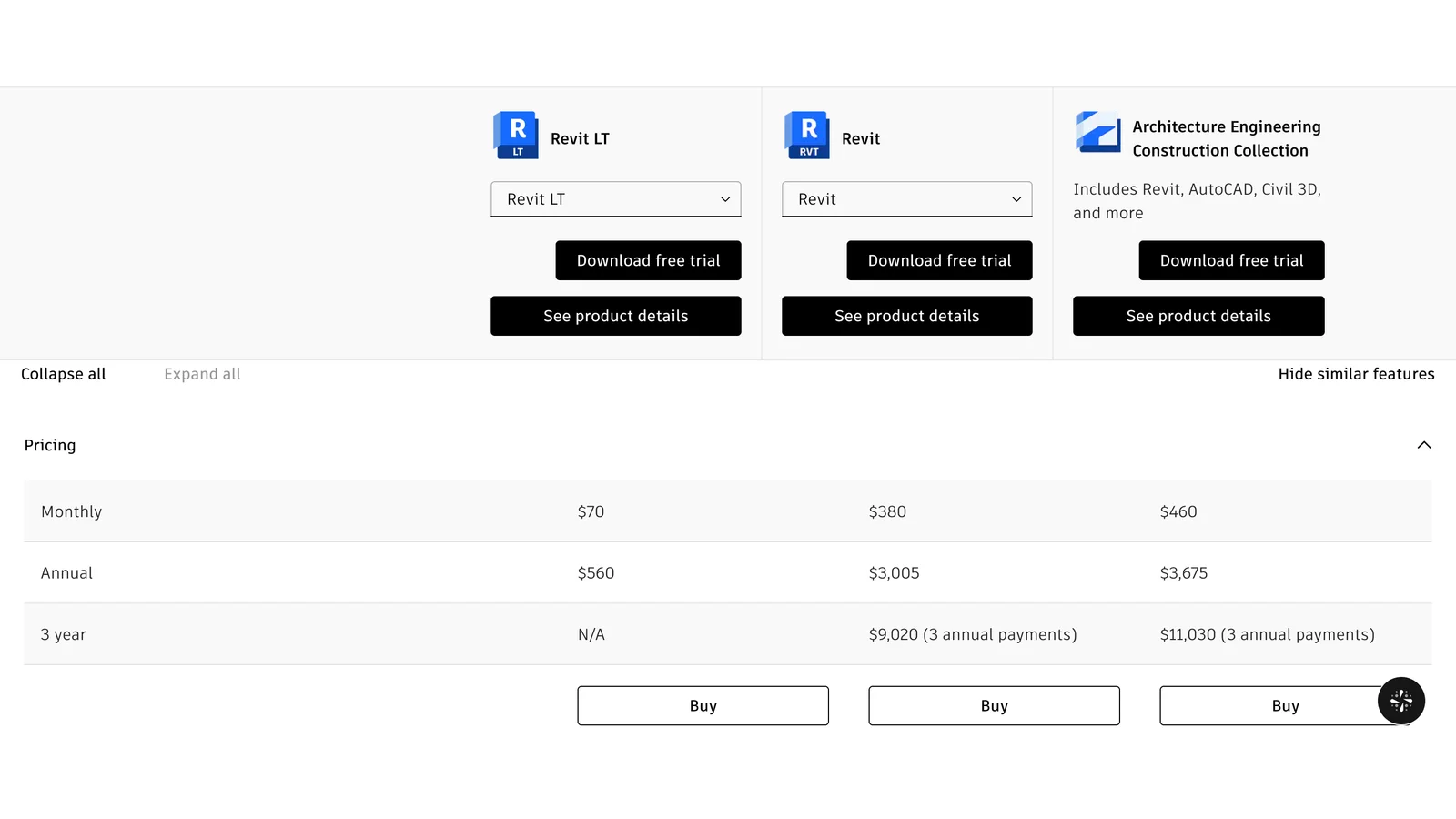Buy Revit
Screen dimensions: 1456x819
pyautogui.click(x=995, y=706)
